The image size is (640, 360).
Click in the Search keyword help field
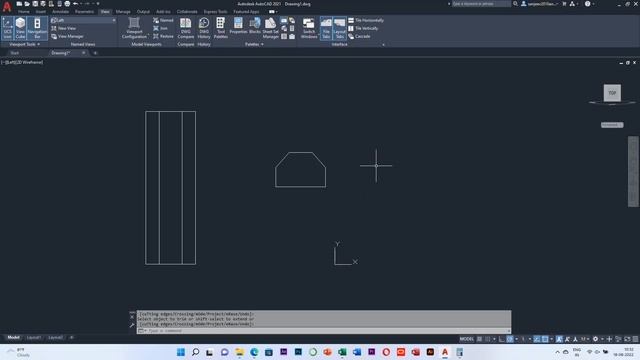click(x=481, y=4)
